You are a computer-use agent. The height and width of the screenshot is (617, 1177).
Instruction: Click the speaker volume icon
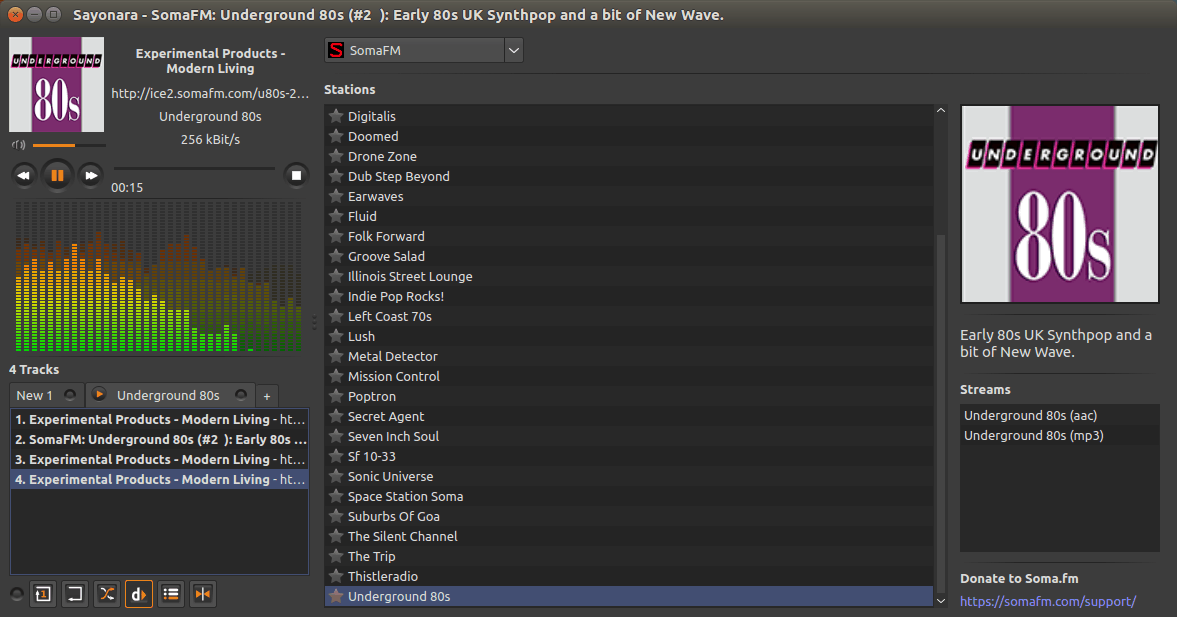click(18, 145)
